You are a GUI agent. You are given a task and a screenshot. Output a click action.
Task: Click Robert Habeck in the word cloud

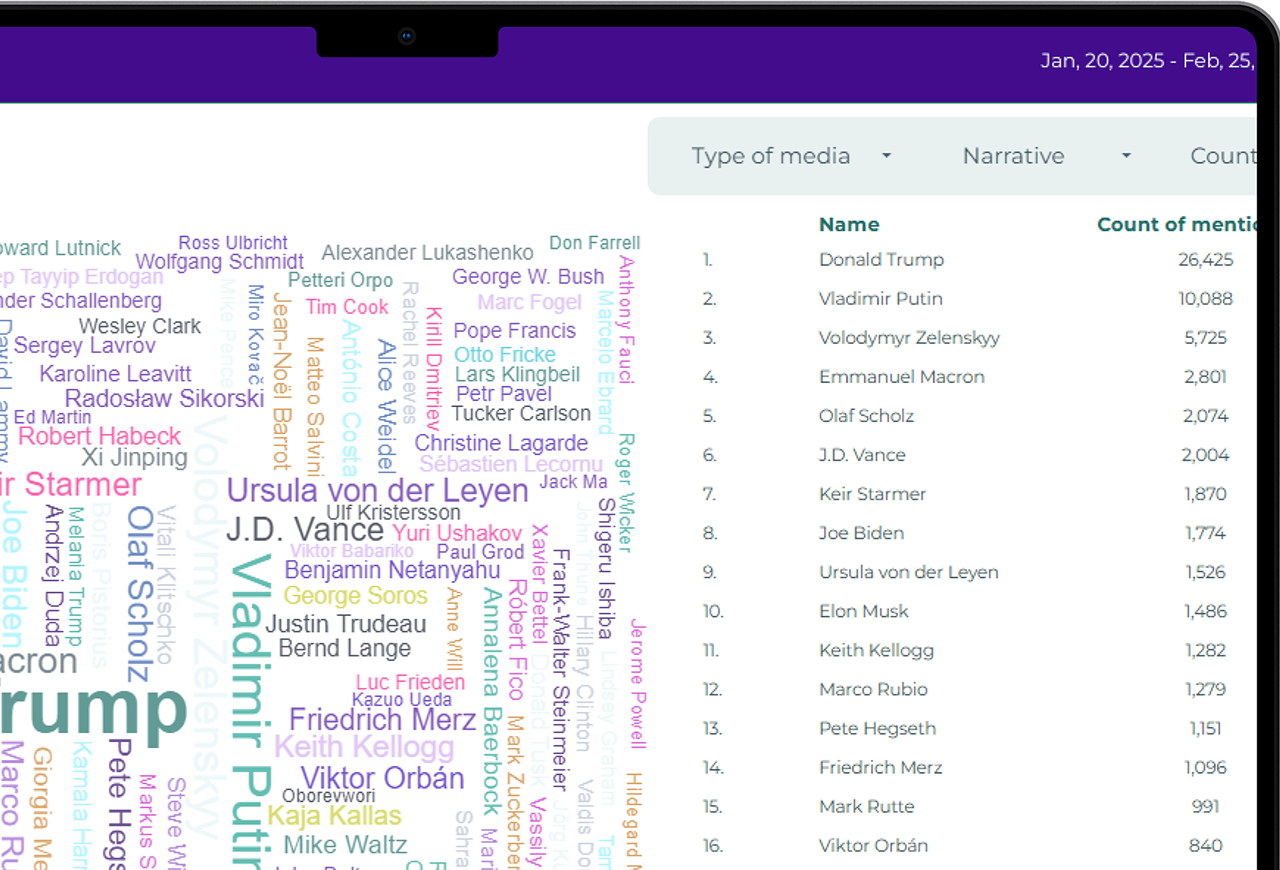tap(100, 436)
